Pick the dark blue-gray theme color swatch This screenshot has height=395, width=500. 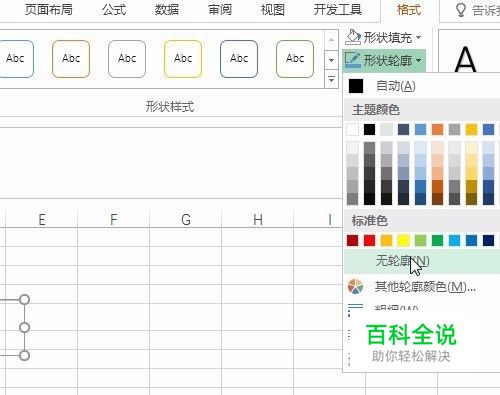point(403,129)
